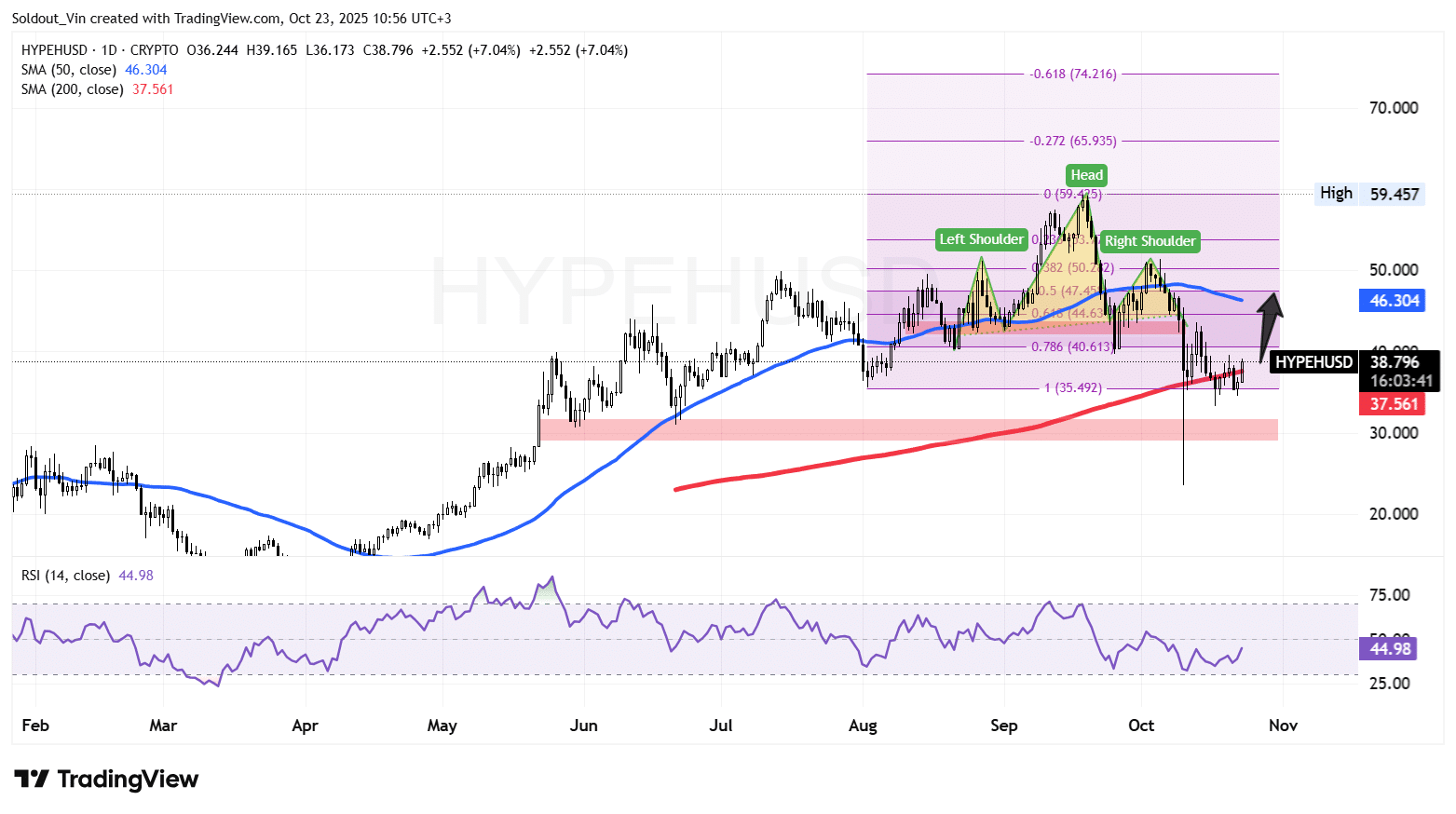
Task: Select the 0.786 (40.613) Fibonacci level label
Action: point(1070,346)
